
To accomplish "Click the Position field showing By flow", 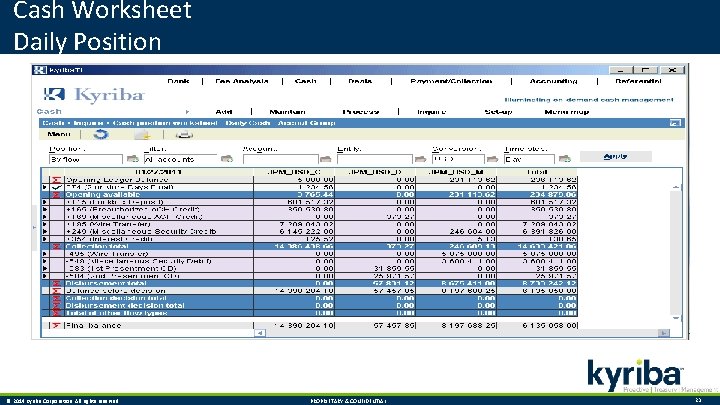I will click(86, 159).
